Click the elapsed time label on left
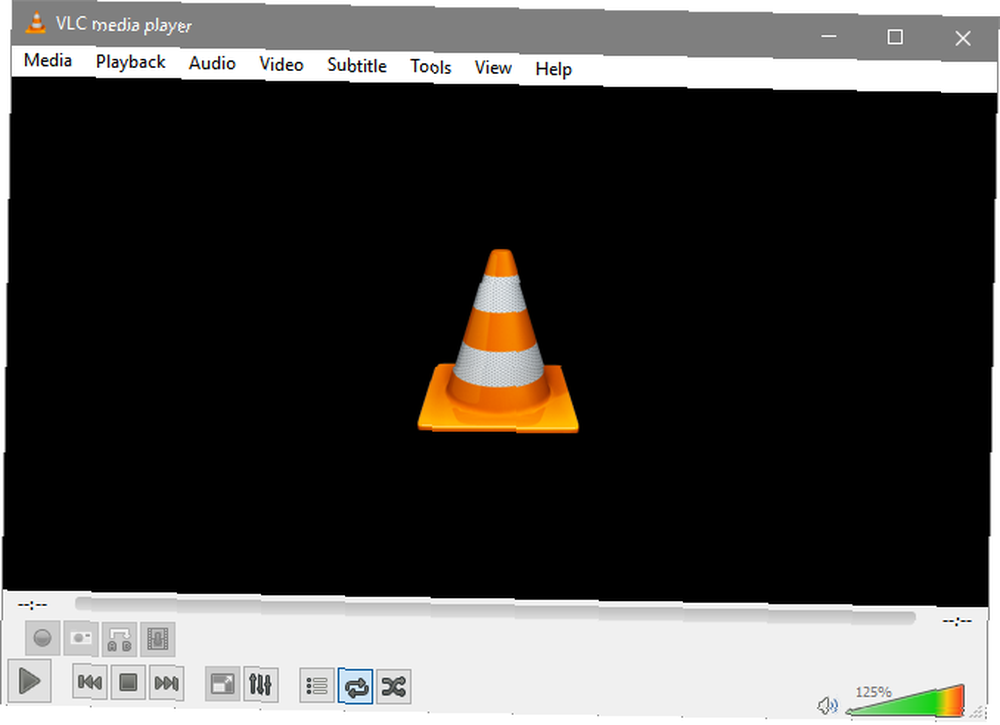The width and height of the screenshot is (1000, 725). pos(32,604)
